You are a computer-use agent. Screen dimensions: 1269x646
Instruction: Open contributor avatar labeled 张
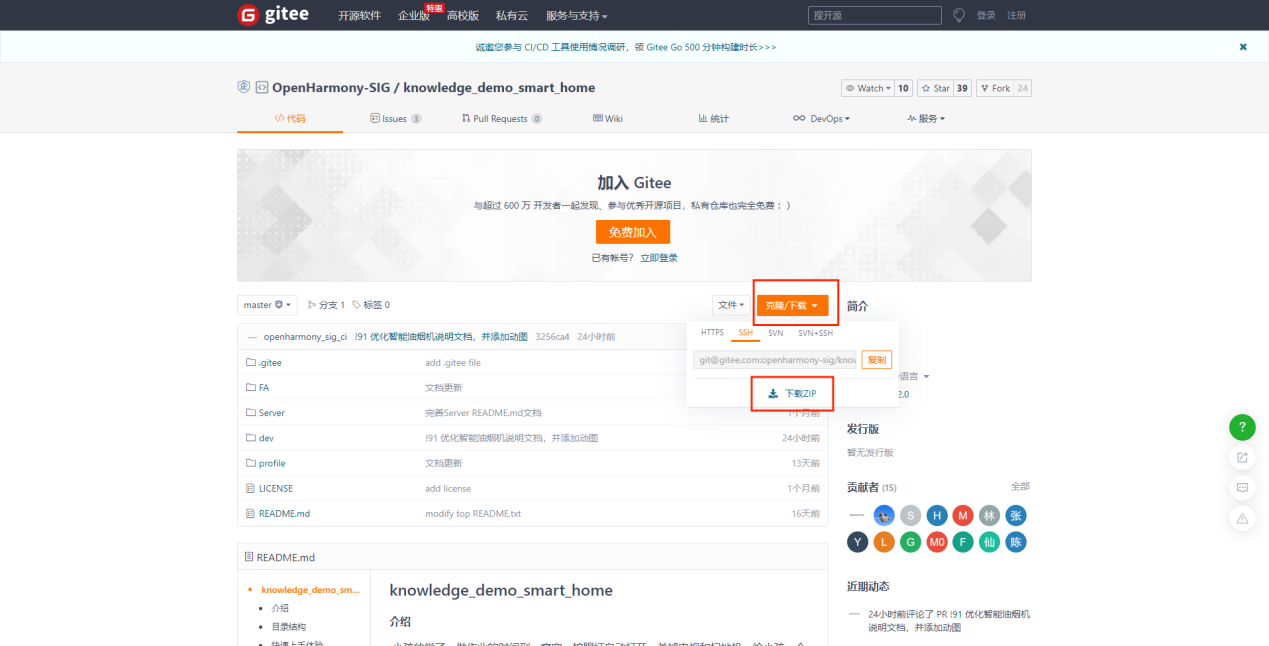click(1016, 515)
